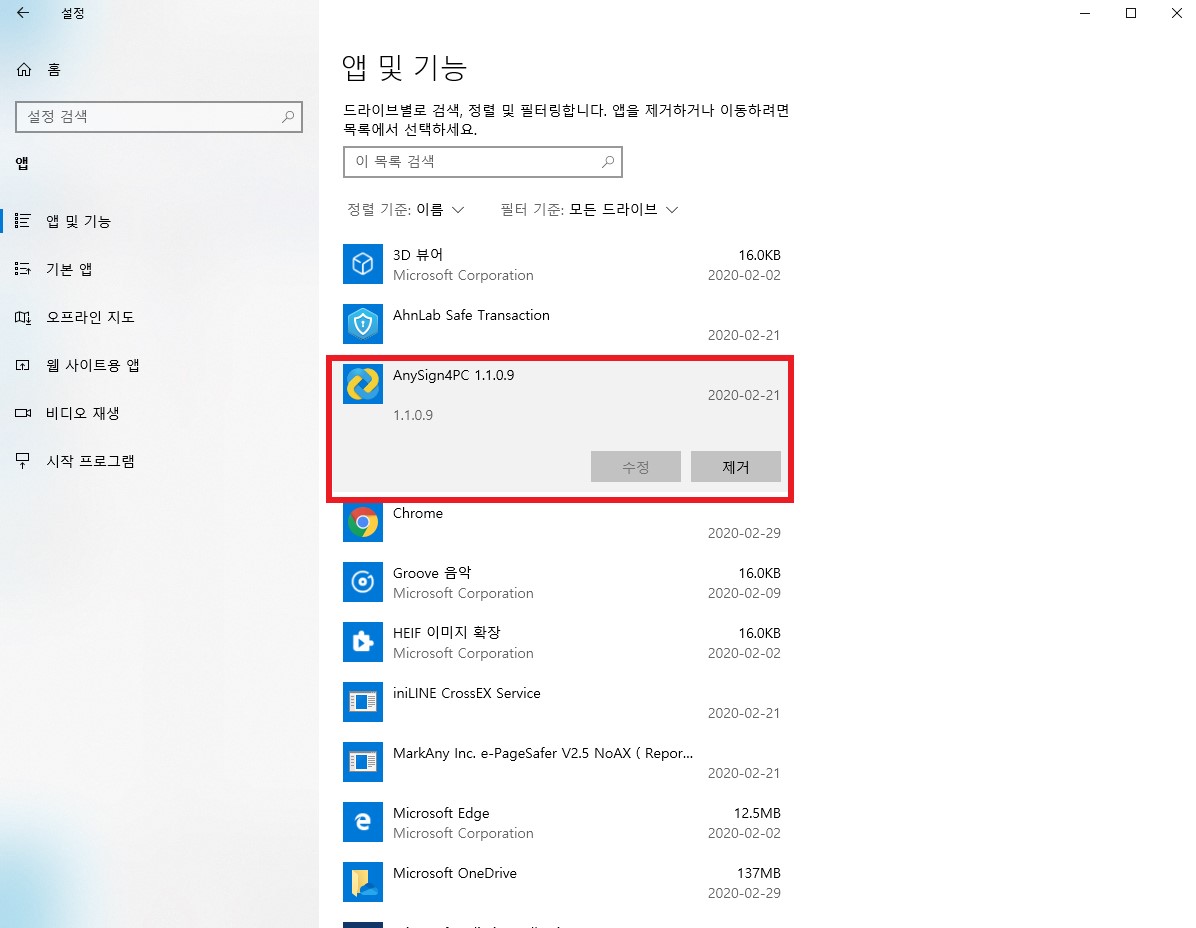Screen dimensions: 1196x928
Task: Click the HEIF 이미지 확장 icon
Action: coord(362,642)
